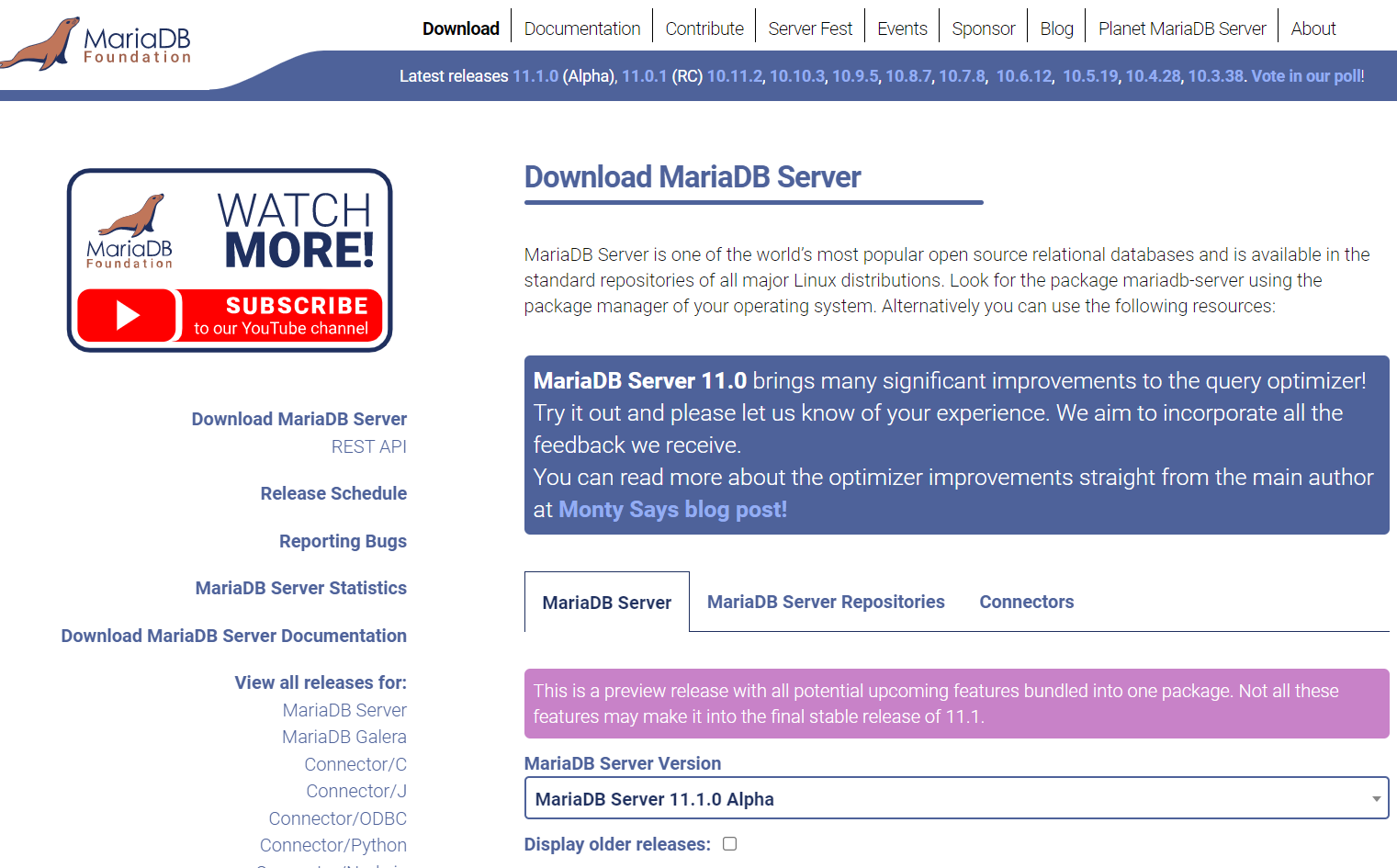Viewport: 1397px width, 868px height.
Task: Open the 10.10.3 release link
Action: point(797,76)
